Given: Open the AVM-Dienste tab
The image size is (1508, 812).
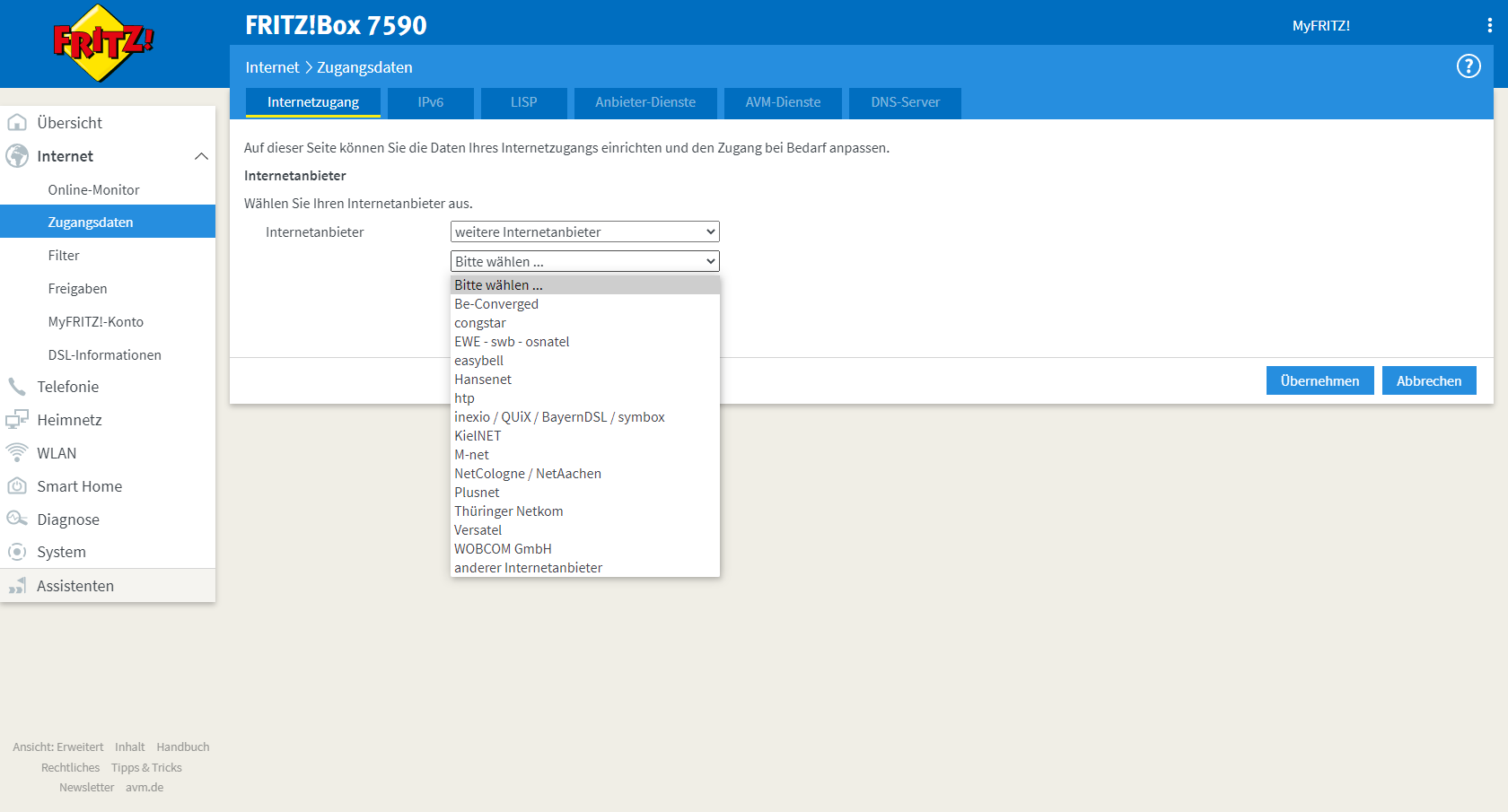Looking at the screenshot, I should click(x=783, y=102).
